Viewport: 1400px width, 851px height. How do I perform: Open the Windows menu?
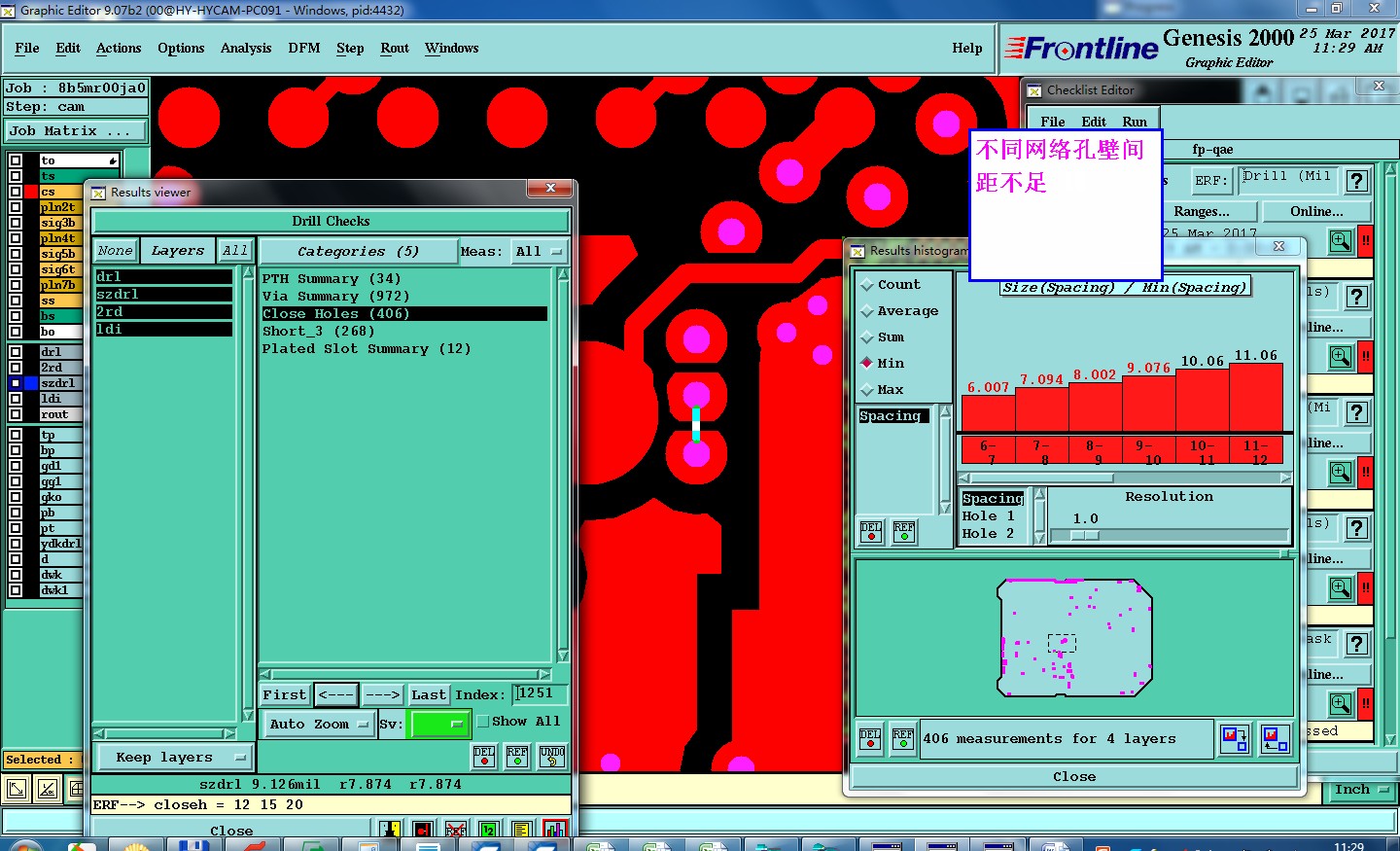pos(452,49)
